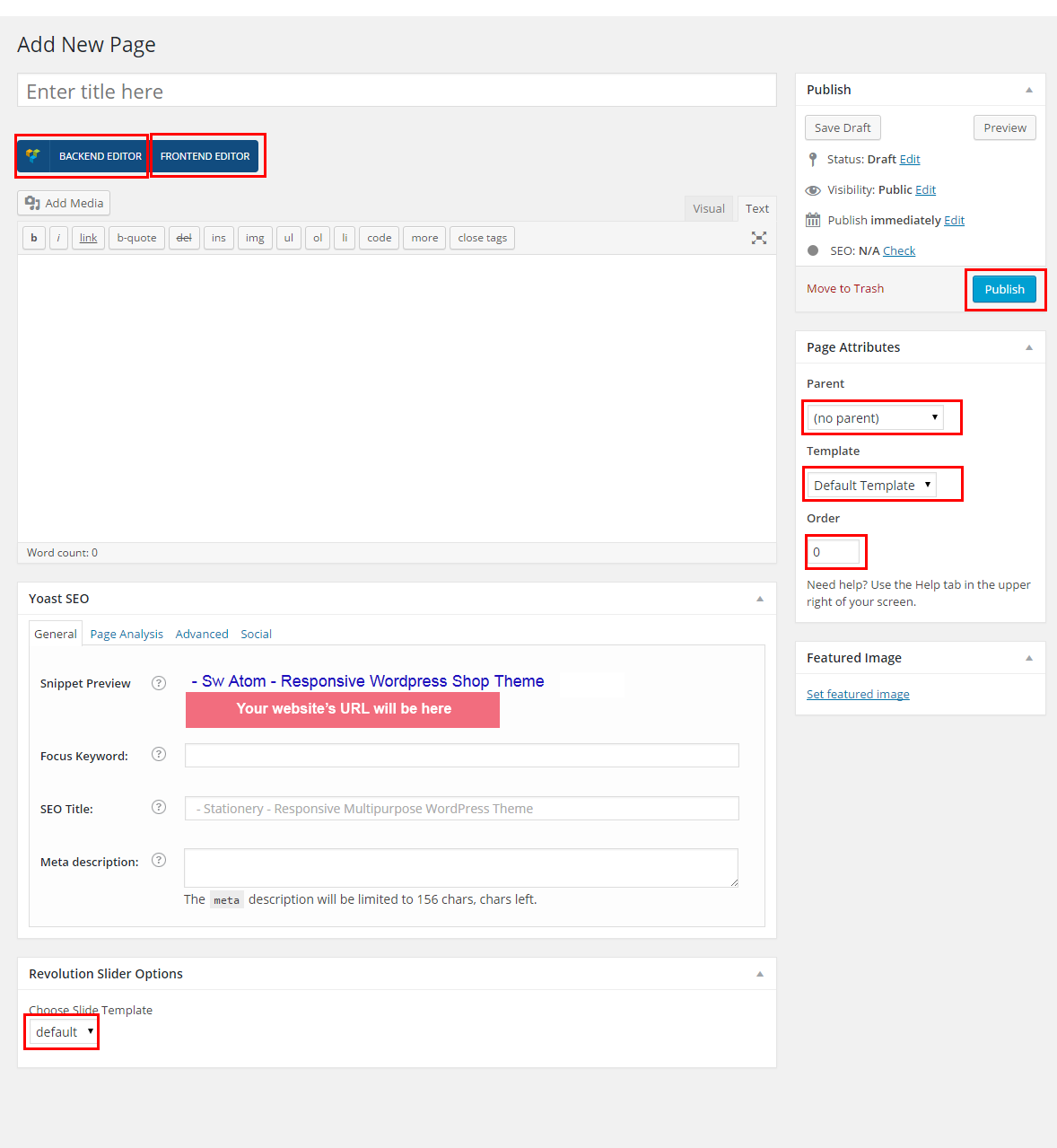Image resolution: width=1057 pixels, height=1148 pixels.
Task: Toggle distraction-free writing mode icon
Action: 759,238
